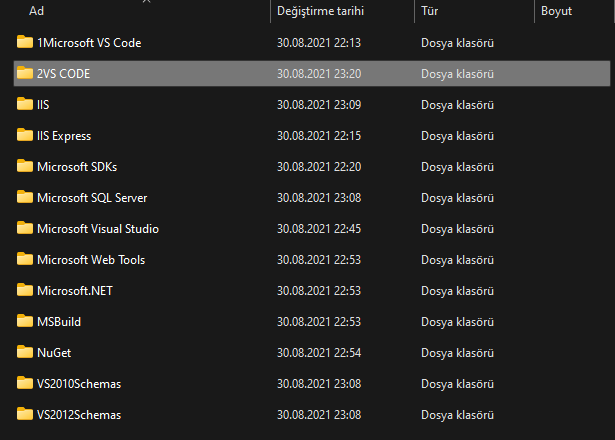Screen dimensions: 615x440
Task: Click the Microsoft Web Tools folder icon
Action: coord(25,259)
